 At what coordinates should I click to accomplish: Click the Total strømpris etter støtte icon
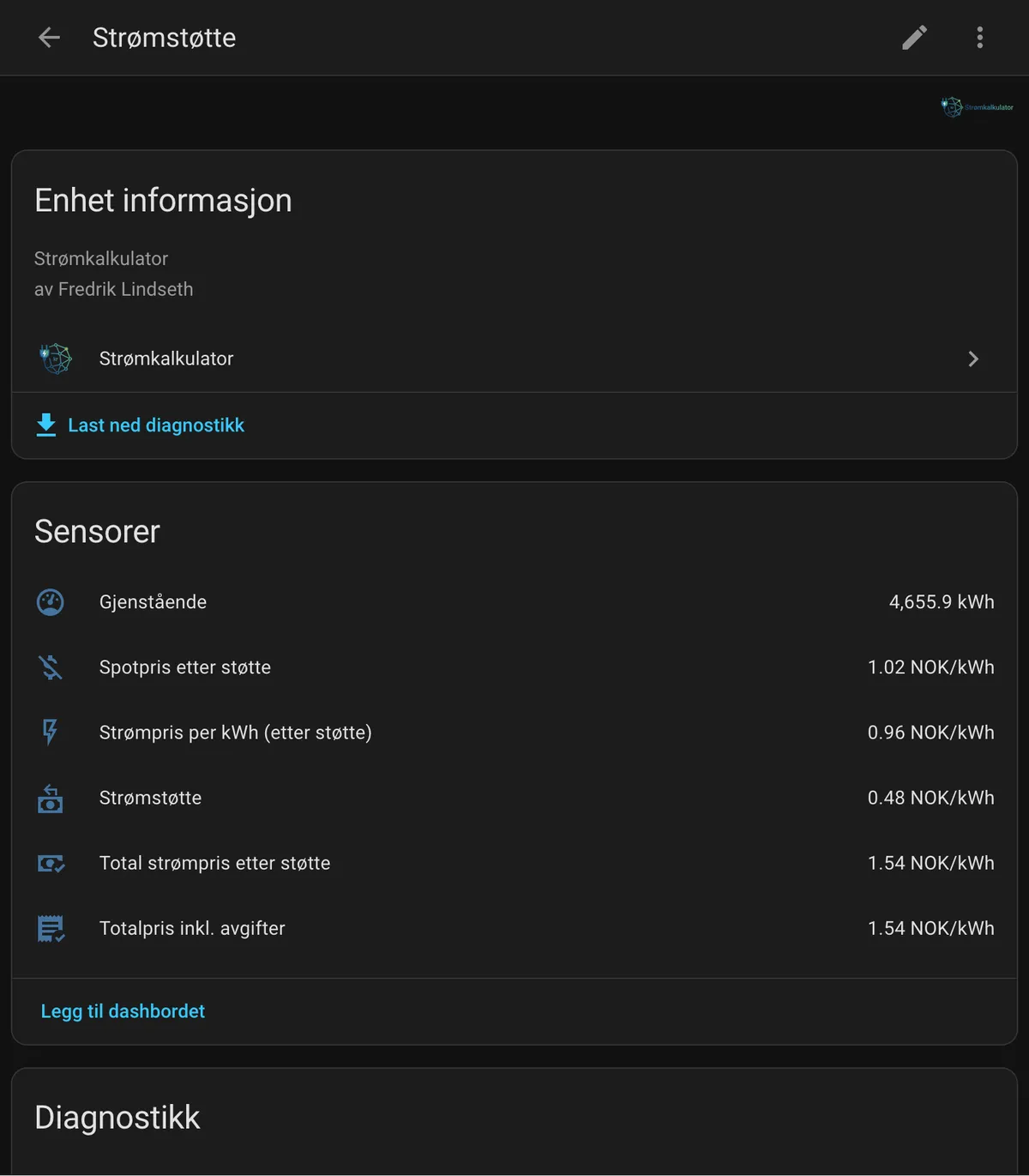(x=51, y=863)
